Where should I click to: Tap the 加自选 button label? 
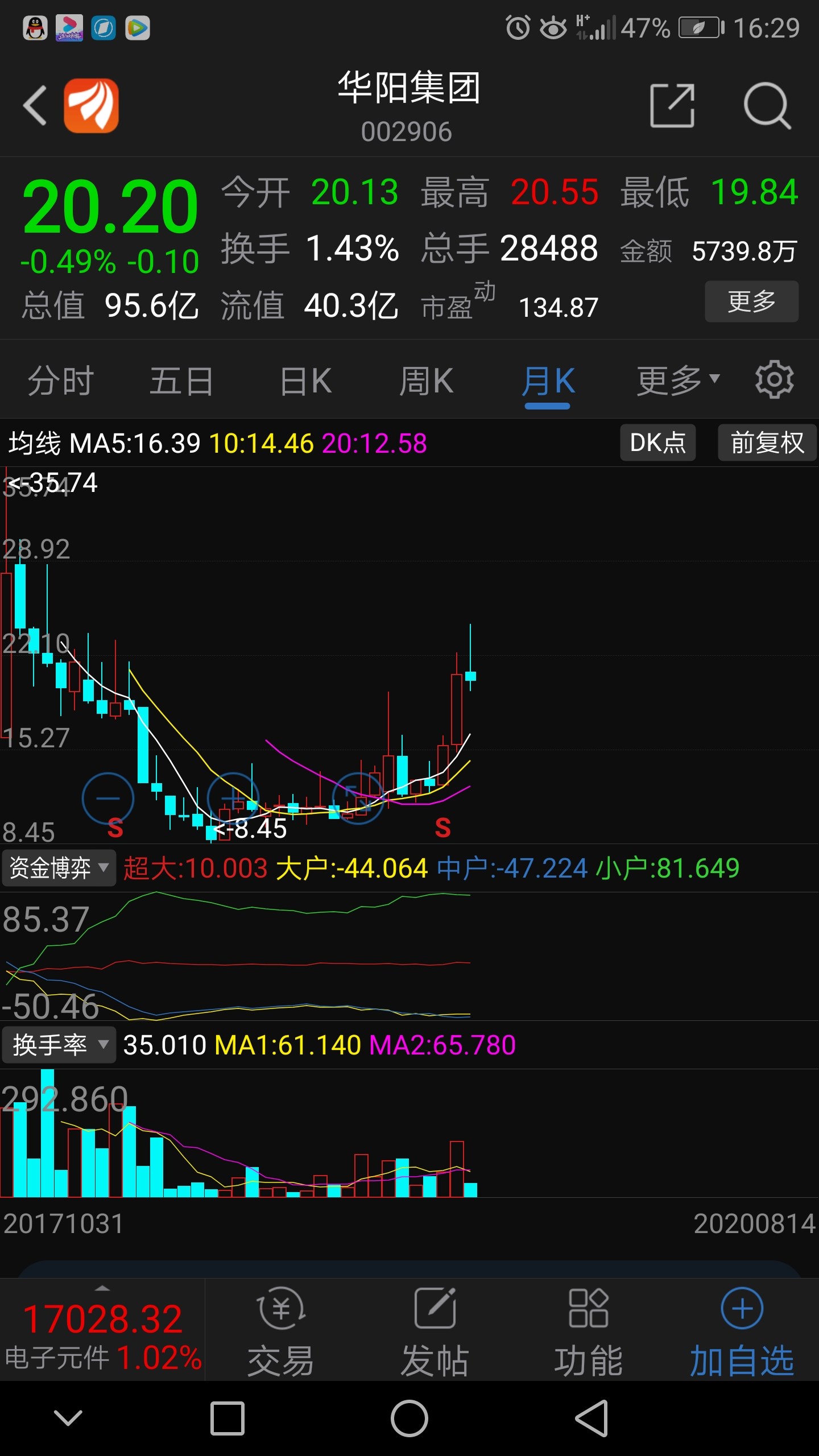(742, 1360)
